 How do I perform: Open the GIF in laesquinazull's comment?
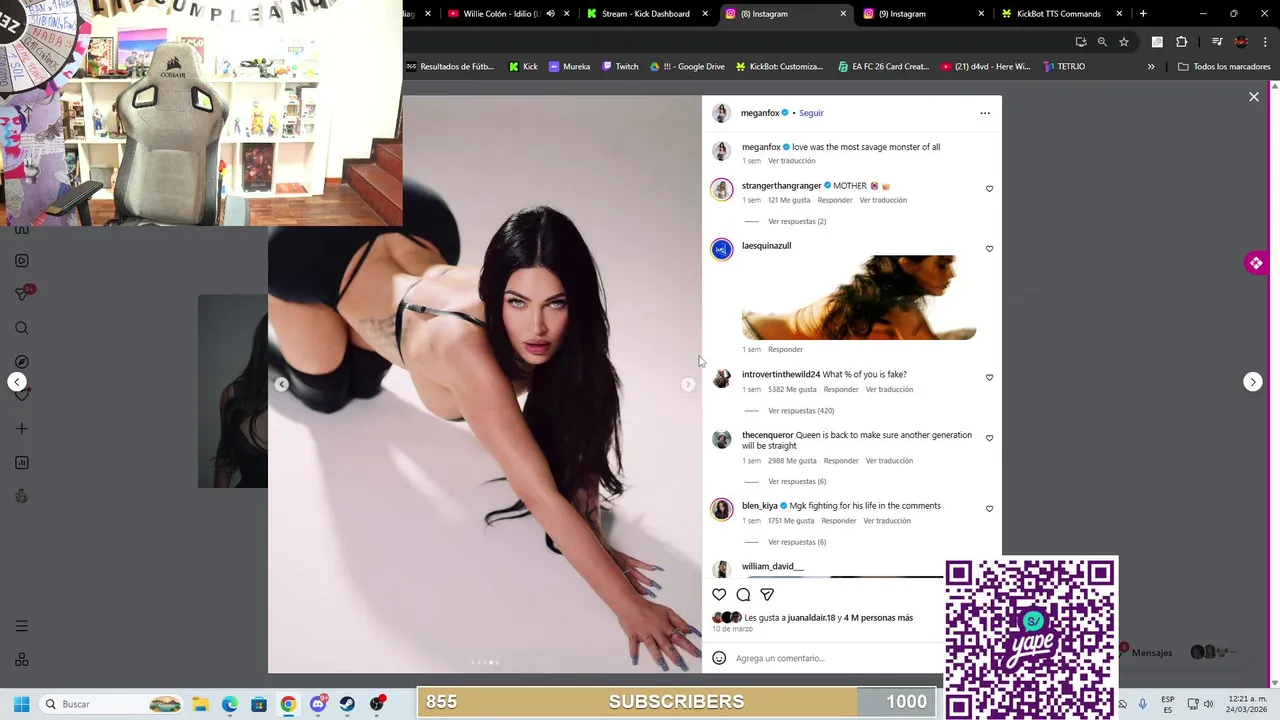[859, 298]
